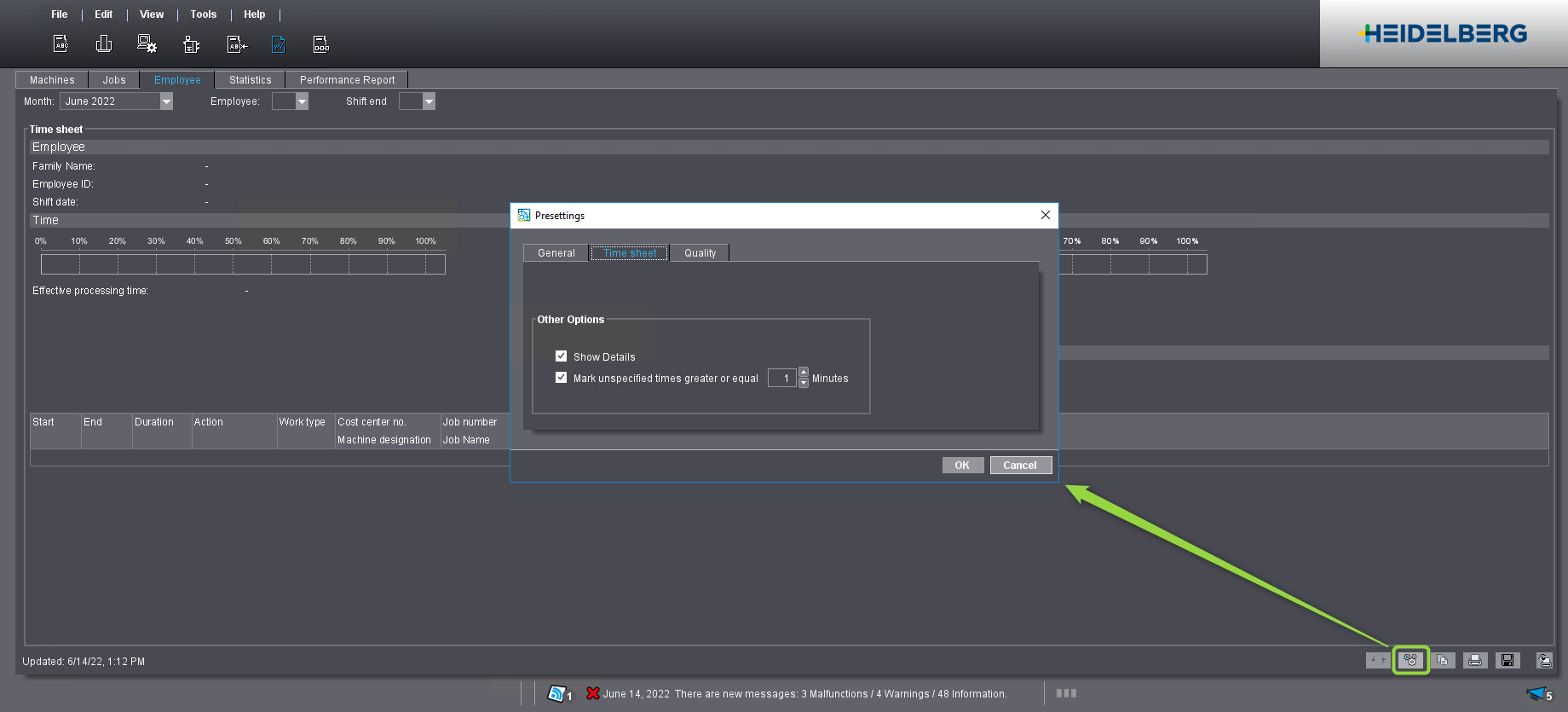Increase minutes value with up stepper arrow
Viewport: 1568px width, 712px height.
[803, 373]
